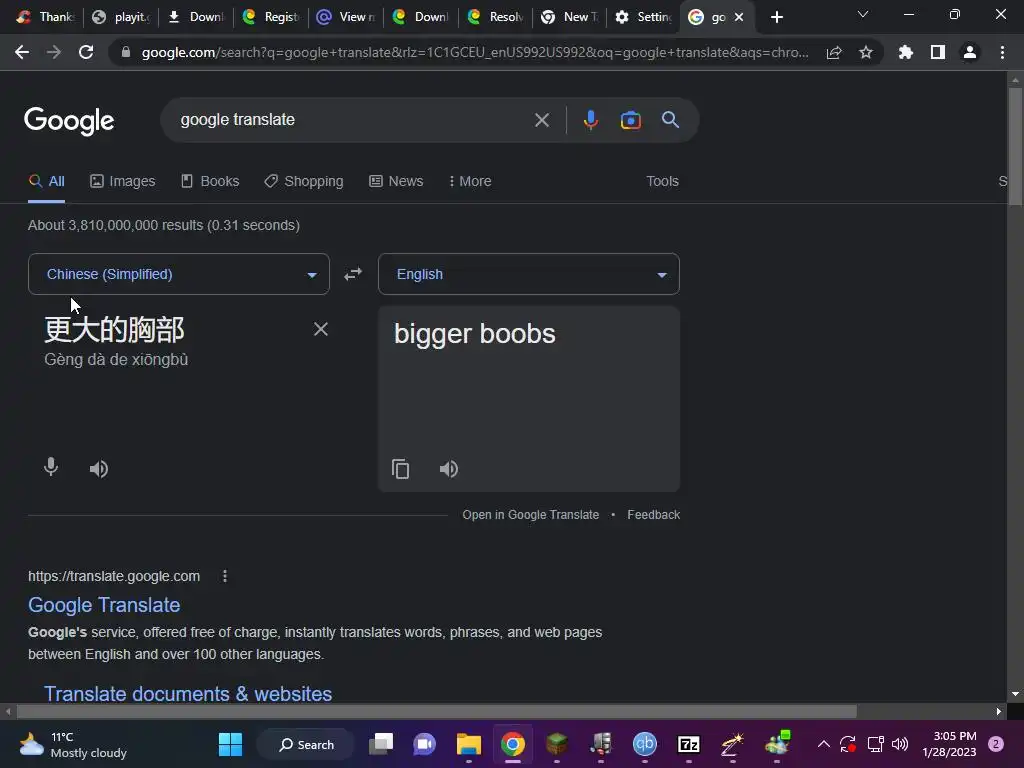Start voice input in translate box

click(51, 468)
